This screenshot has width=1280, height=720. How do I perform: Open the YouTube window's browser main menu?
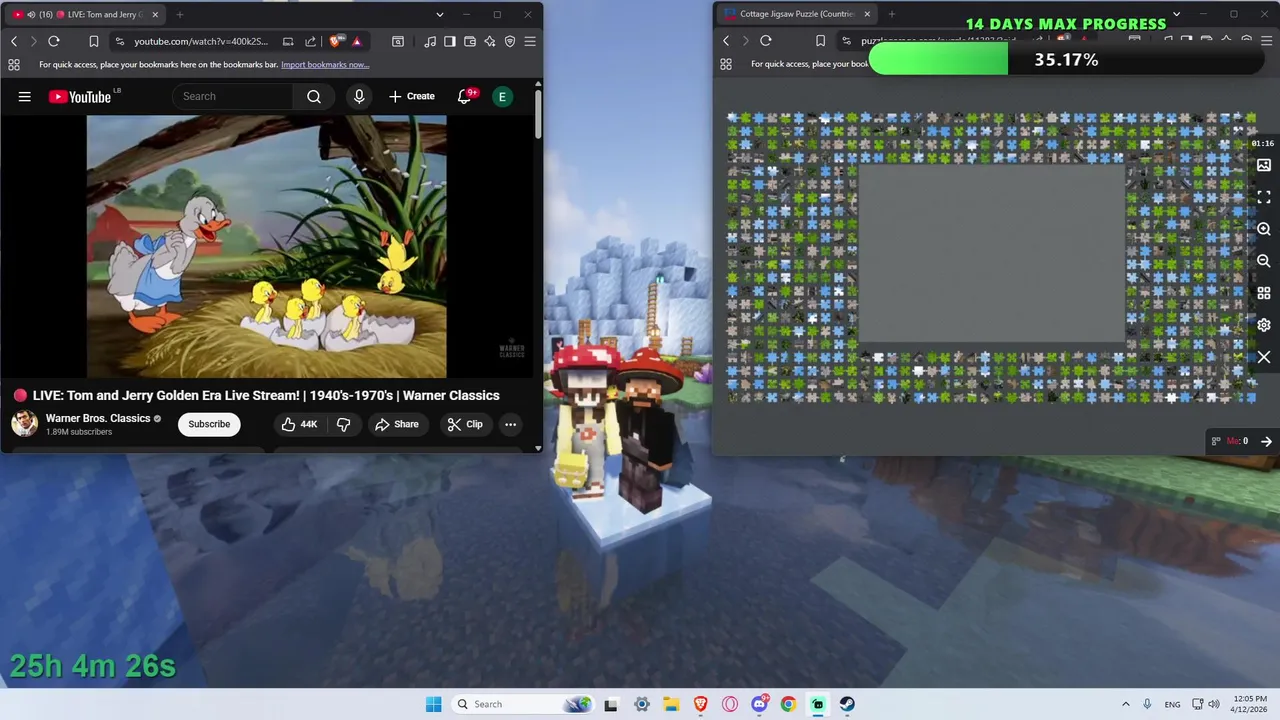[530, 41]
